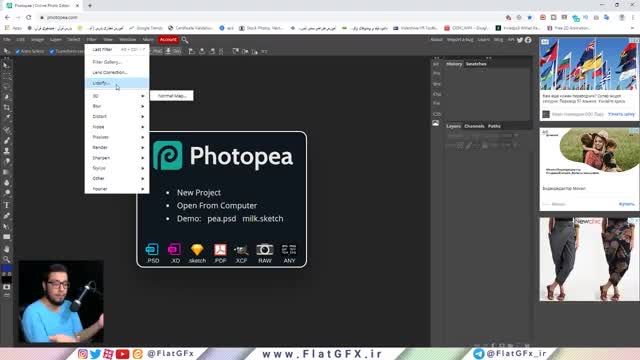Viewport: 640px width, 360px height.
Task: Click the image icon in the collapsed panel strip
Action: (436, 123)
